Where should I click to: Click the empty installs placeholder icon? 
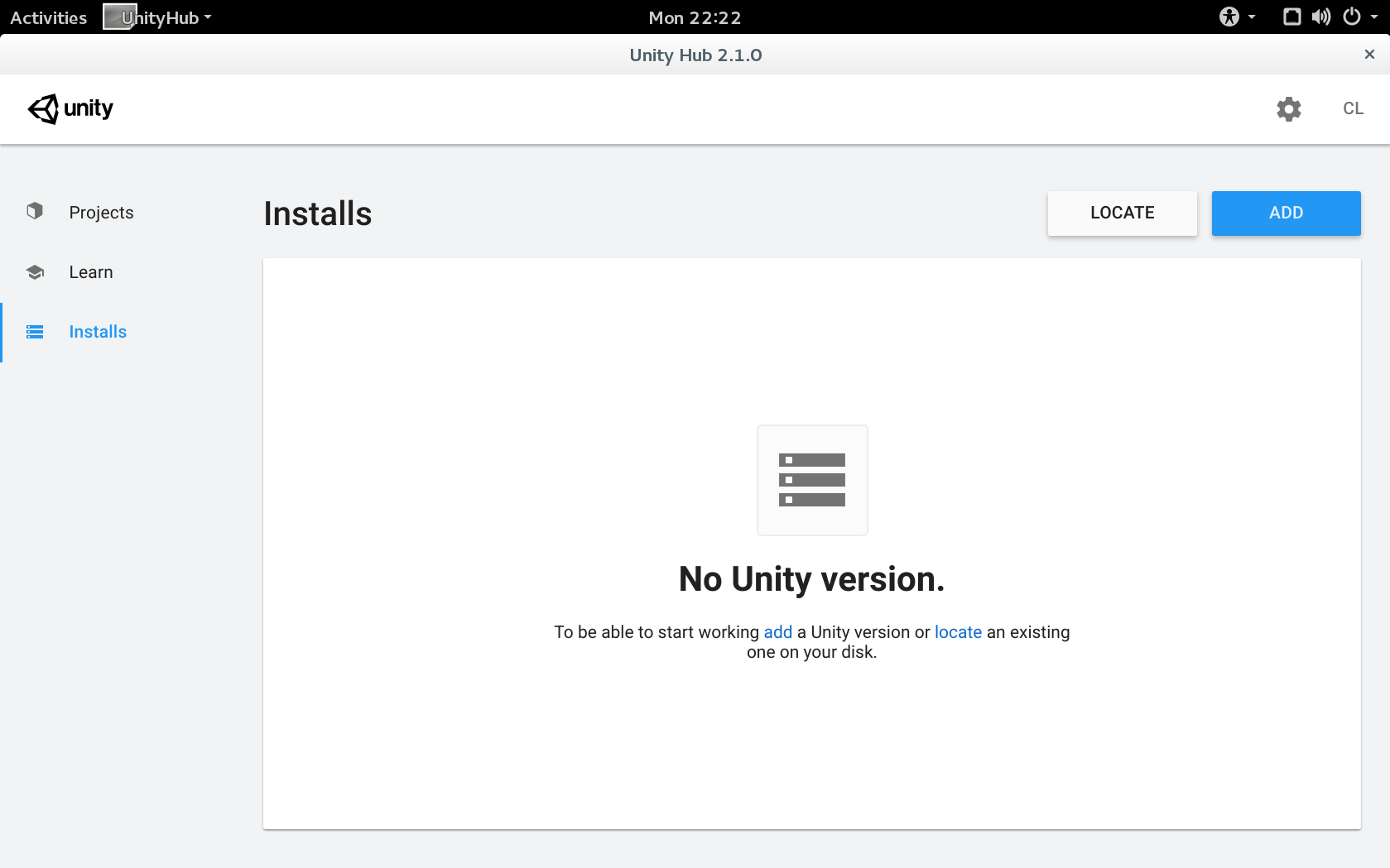point(812,480)
